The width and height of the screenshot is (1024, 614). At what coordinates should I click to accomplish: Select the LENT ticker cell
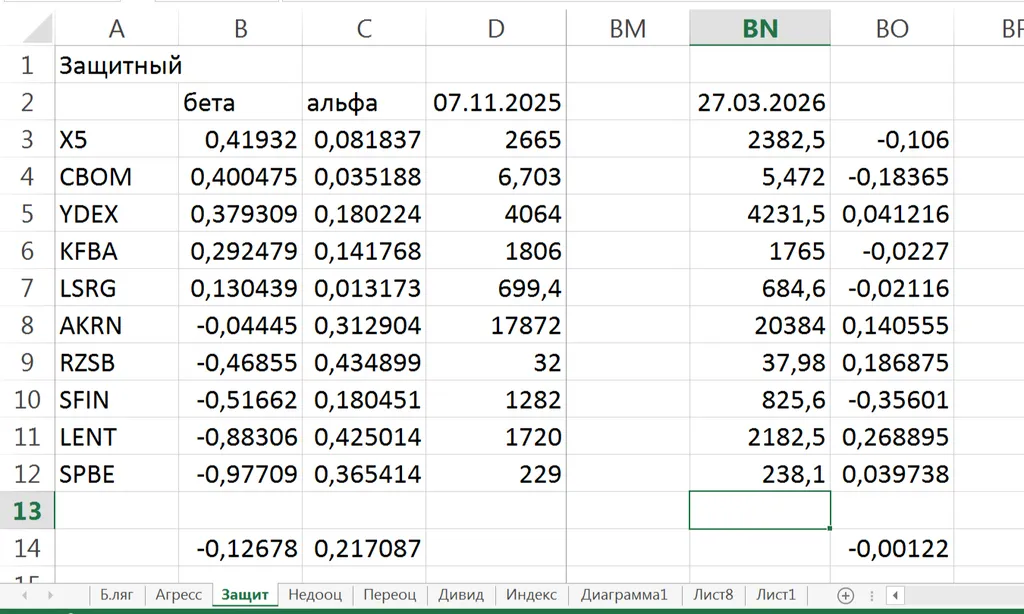pos(116,436)
